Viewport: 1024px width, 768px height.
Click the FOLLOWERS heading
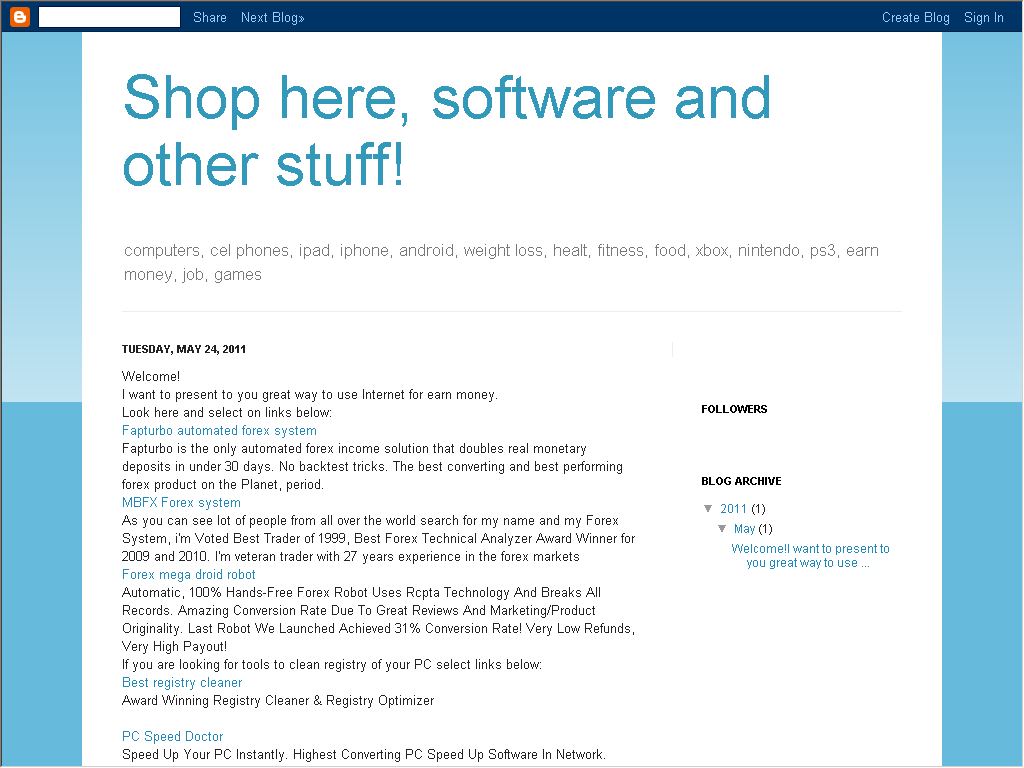734,409
